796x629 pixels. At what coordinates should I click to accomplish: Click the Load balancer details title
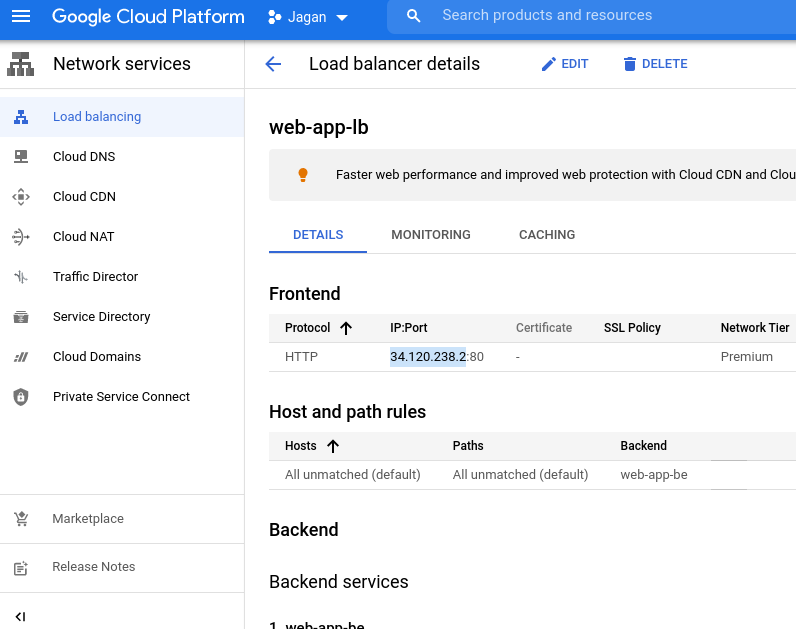[394, 64]
